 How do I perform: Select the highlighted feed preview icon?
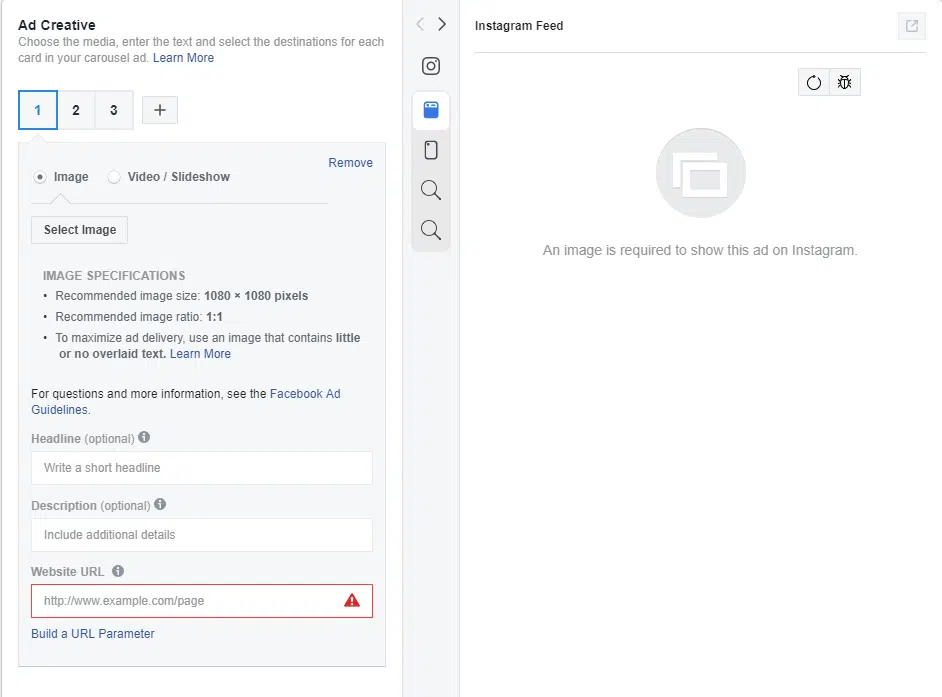tap(431, 110)
